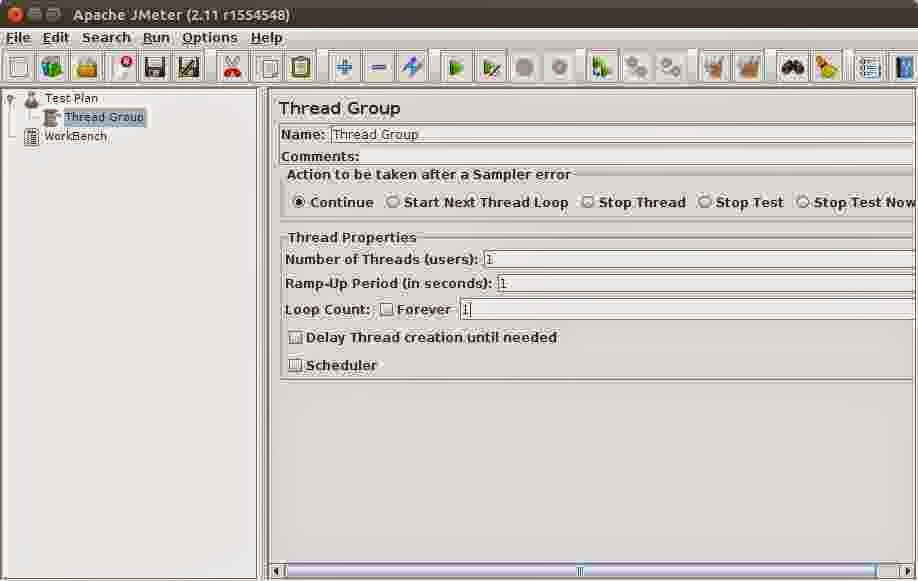Click the scrollbar left arrow
This screenshot has height=581, width=918.
point(277,570)
